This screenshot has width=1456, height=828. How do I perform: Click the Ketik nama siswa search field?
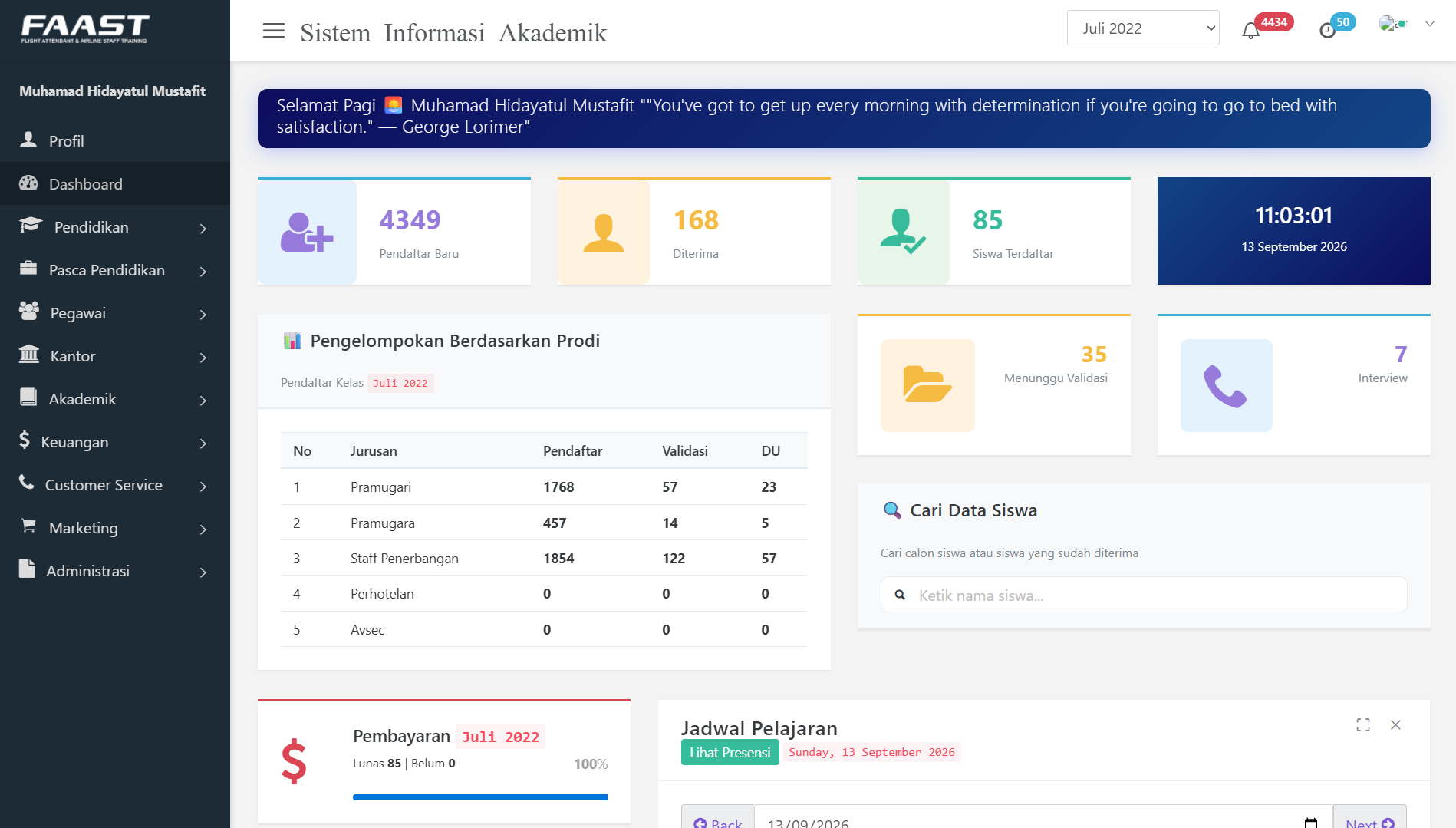pyautogui.click(x=1144, y=595)
